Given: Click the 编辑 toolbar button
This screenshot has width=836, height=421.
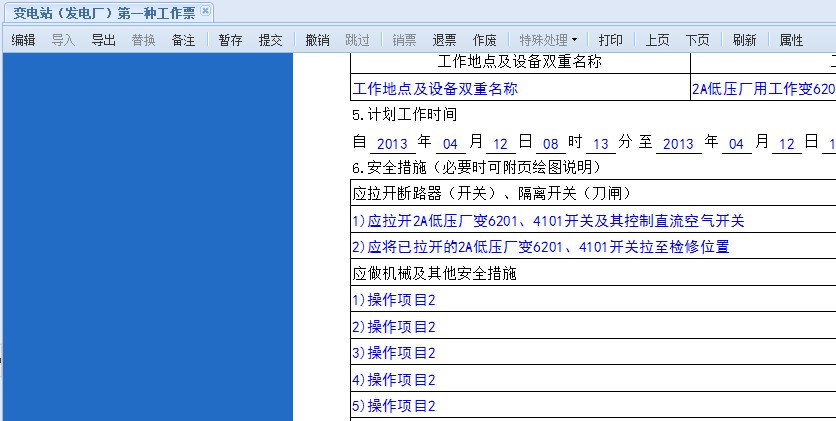Looking at the screenshot, I should (x=23, y=40).
